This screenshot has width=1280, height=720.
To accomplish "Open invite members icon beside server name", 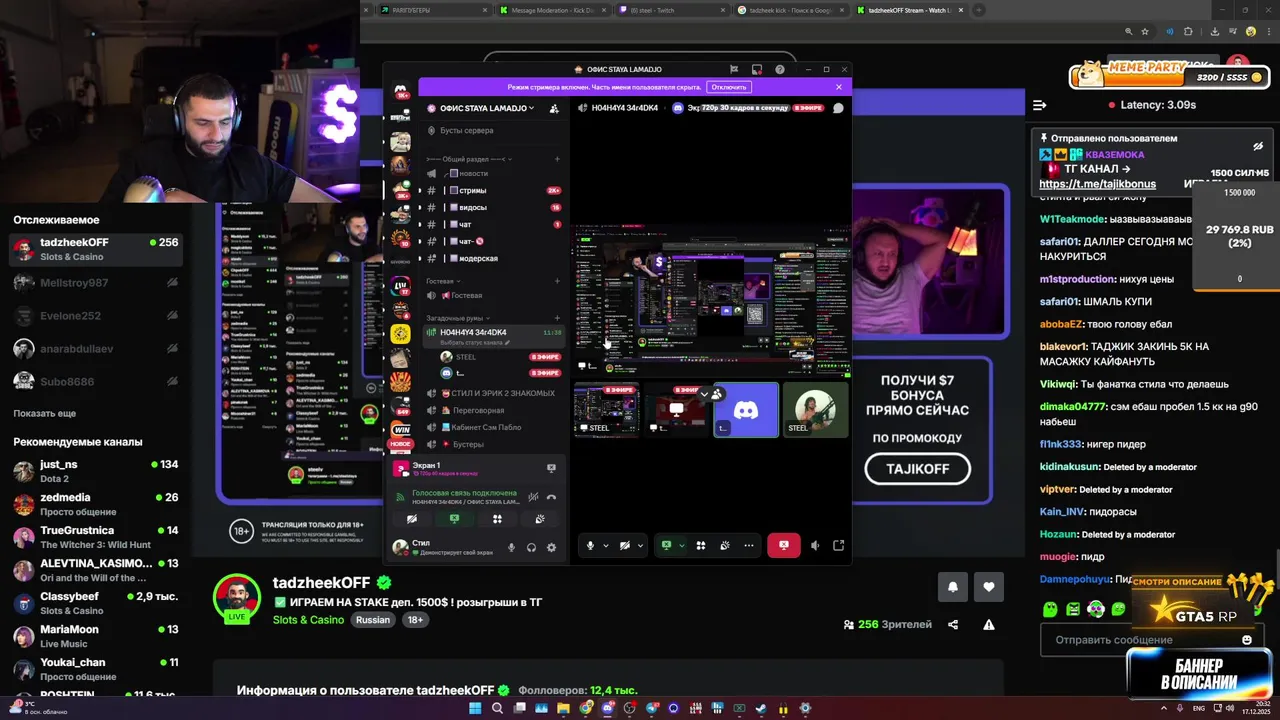I will coord(554,108).
